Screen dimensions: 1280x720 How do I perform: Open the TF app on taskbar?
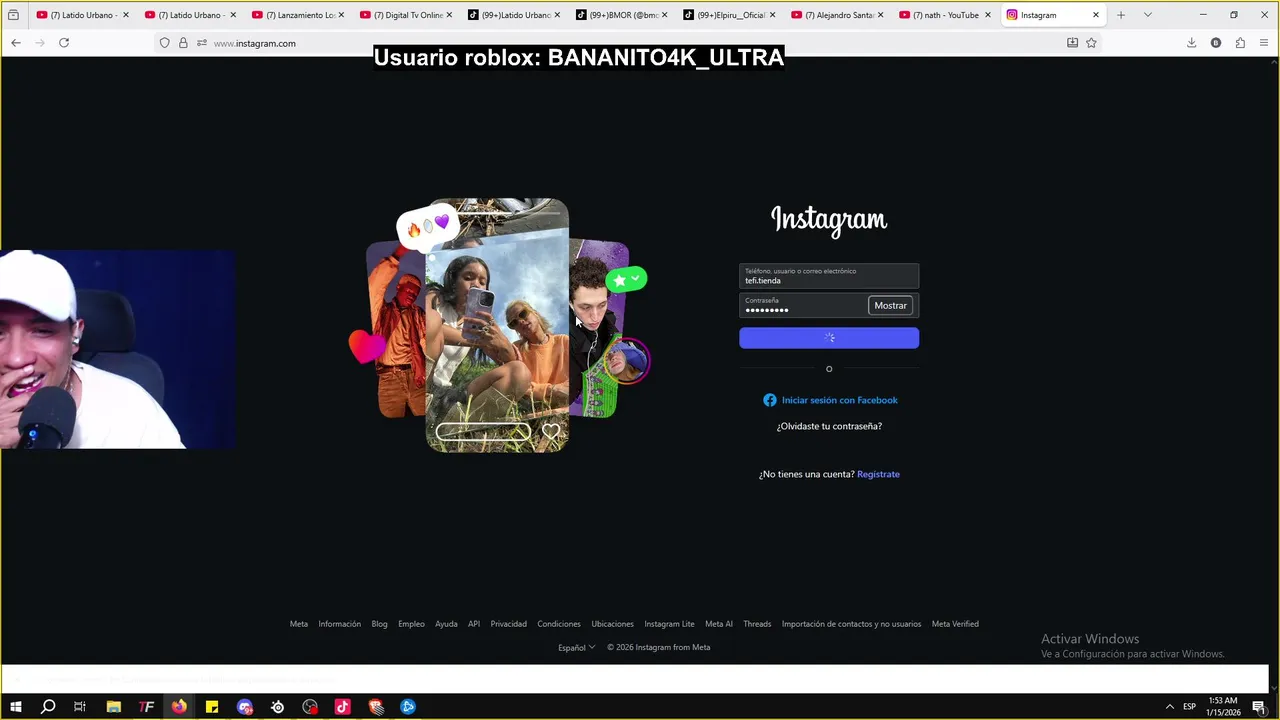coord(146,706)
